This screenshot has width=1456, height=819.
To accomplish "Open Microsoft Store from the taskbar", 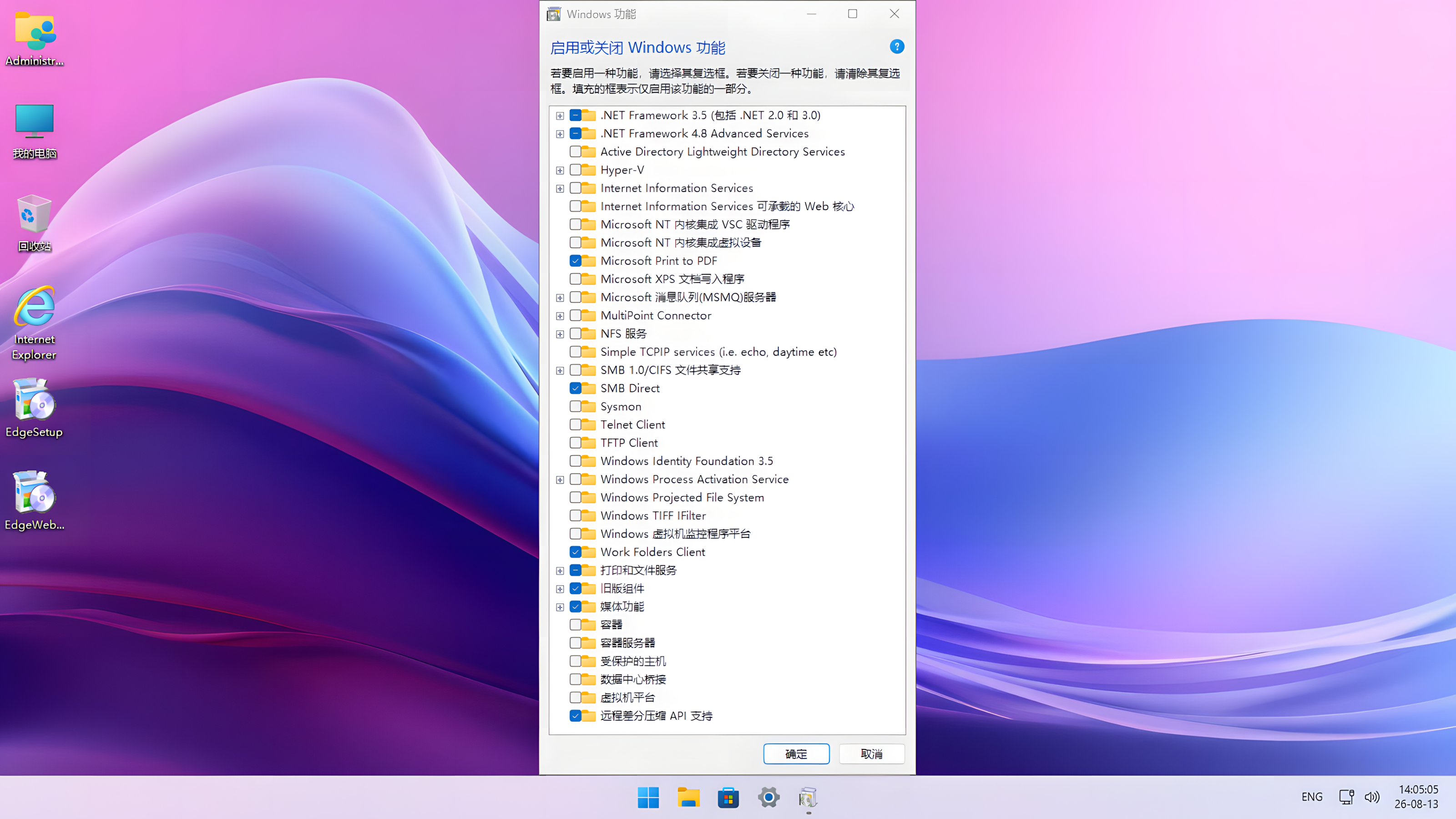I will pos(728,798).
